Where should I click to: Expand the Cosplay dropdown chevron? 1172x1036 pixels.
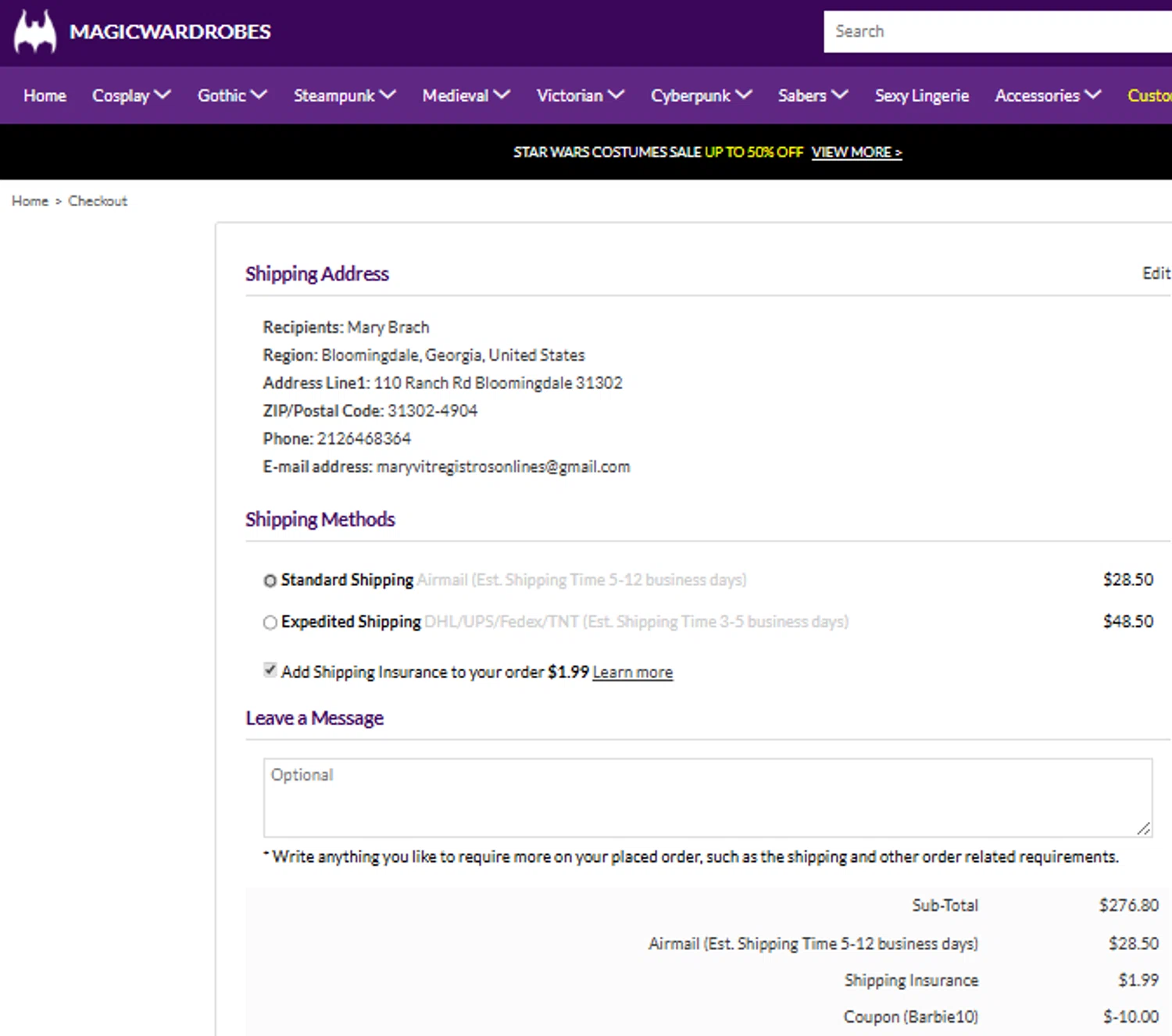163,95
